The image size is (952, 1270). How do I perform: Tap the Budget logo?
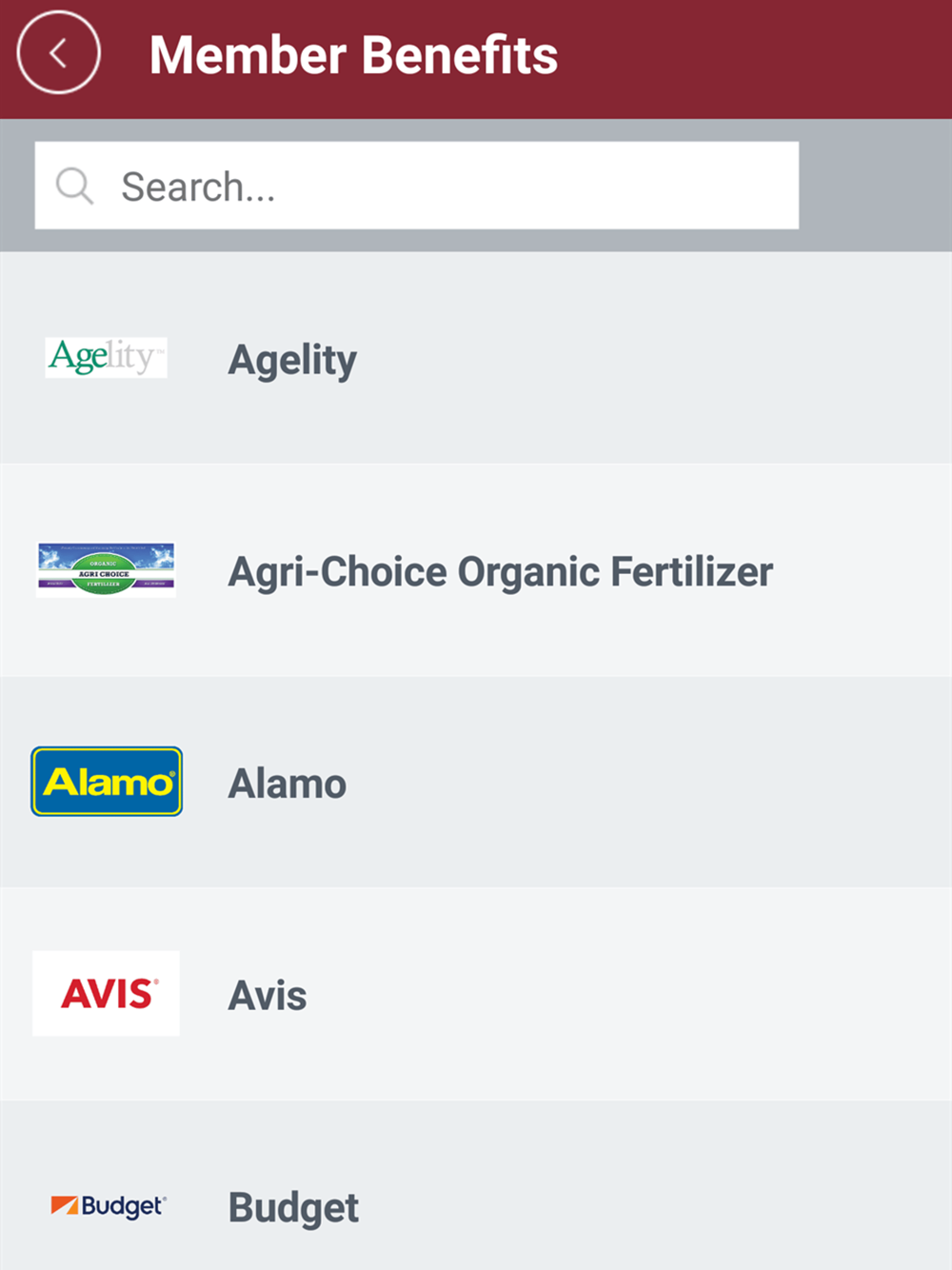pos(108,1206)
